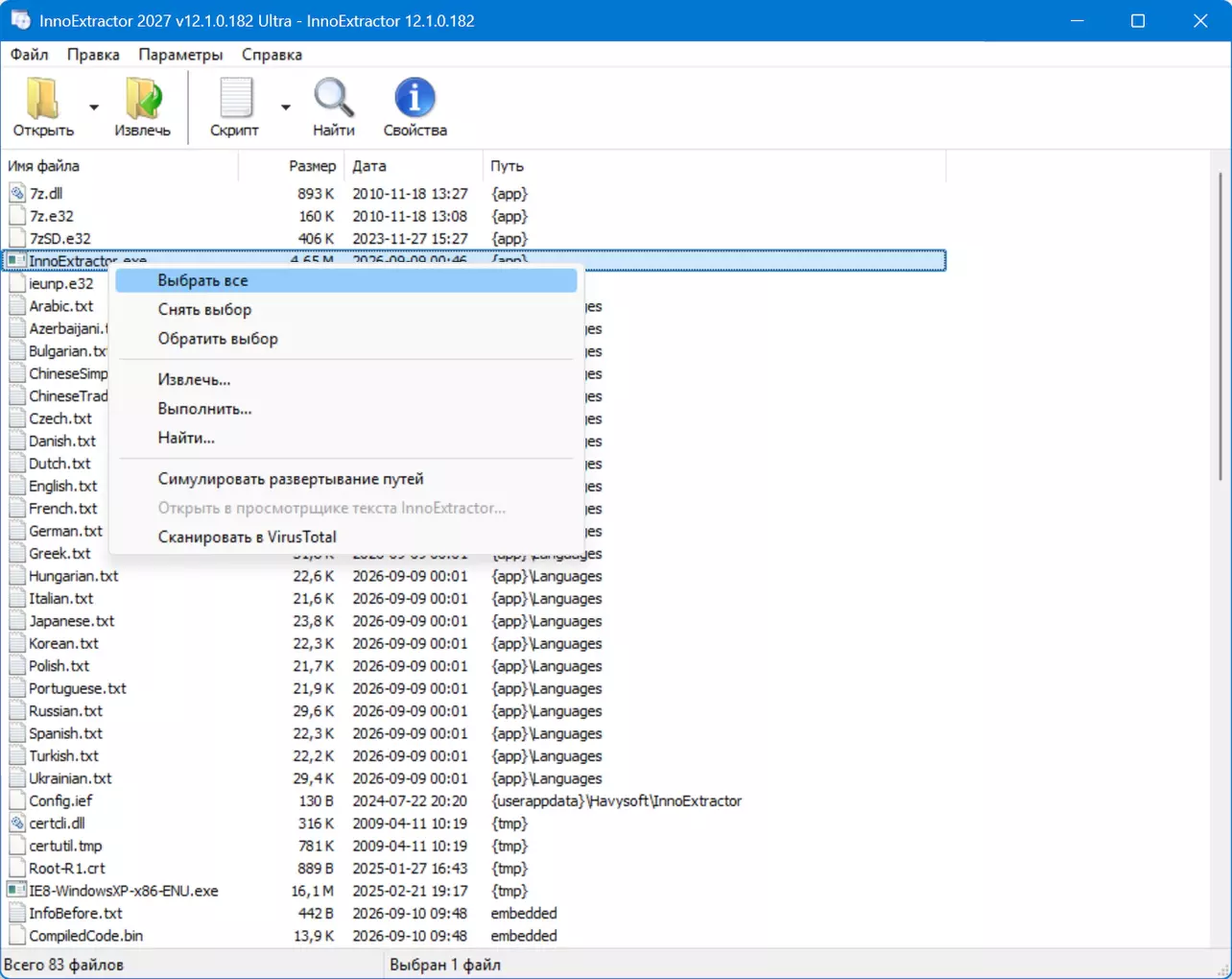This screenshot has height=979, width=1232.
Task: Choose Выполнить... from context menu
Action: (x=346, y=409)
